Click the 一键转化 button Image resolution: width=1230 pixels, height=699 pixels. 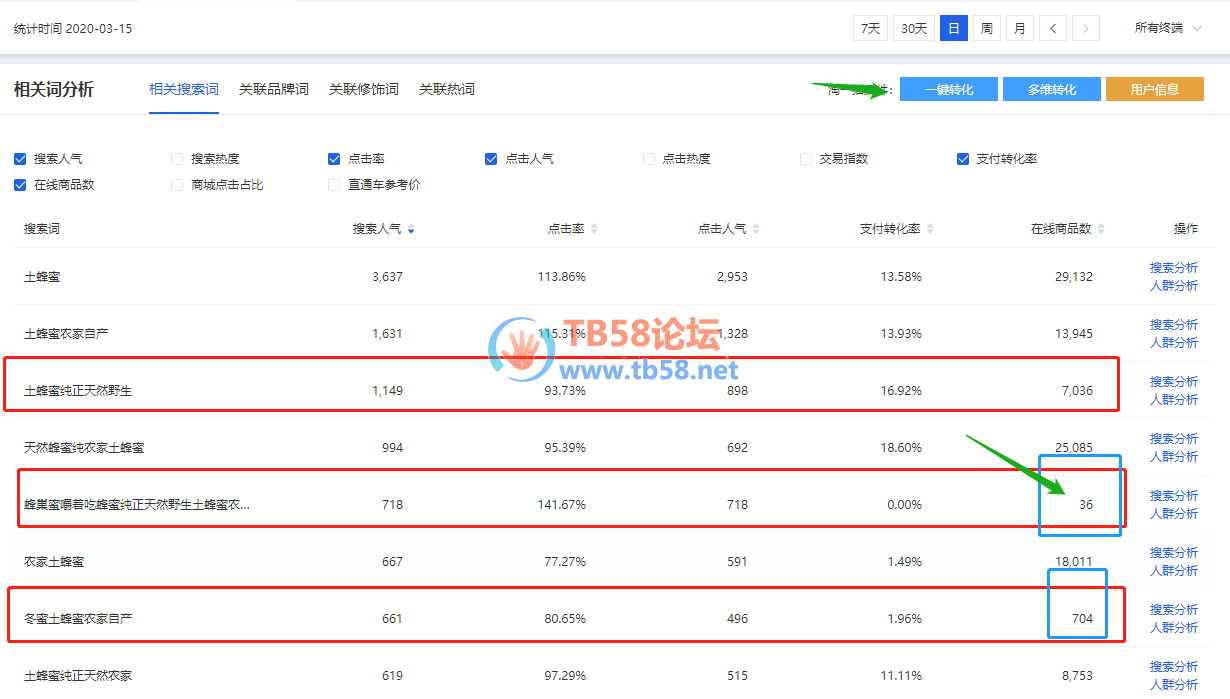[x=948, y=89]
